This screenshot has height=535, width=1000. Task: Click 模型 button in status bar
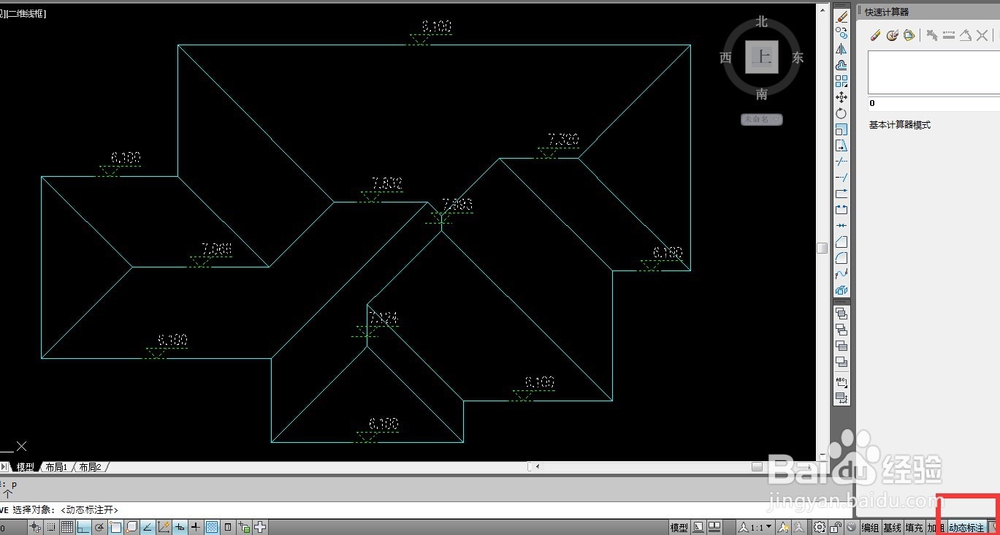click(x=679, y=527)
